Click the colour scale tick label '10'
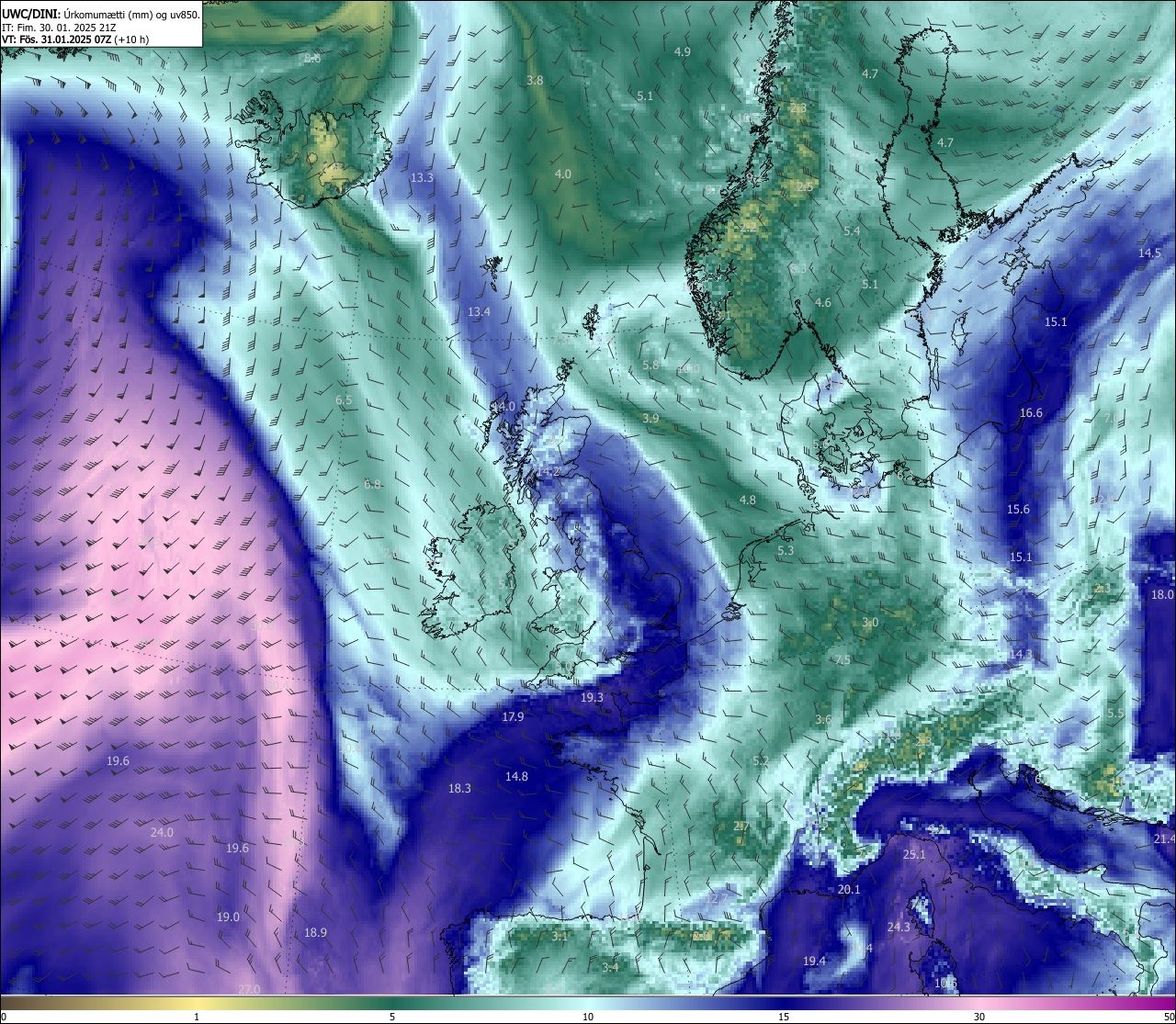This screenshot has height=1024, width=1176. [588, 1017]
